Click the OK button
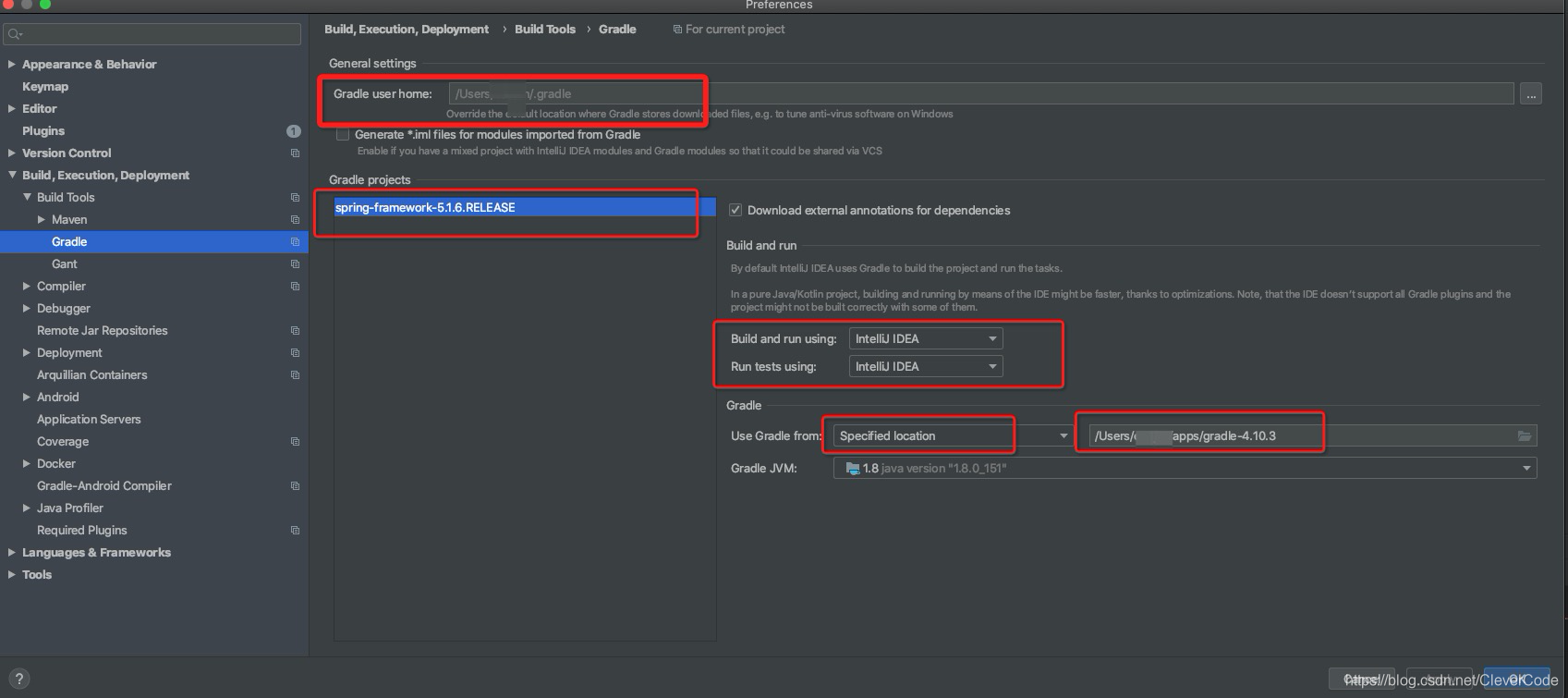Viewport: 1568px width, 698px height. [1516, 679]
